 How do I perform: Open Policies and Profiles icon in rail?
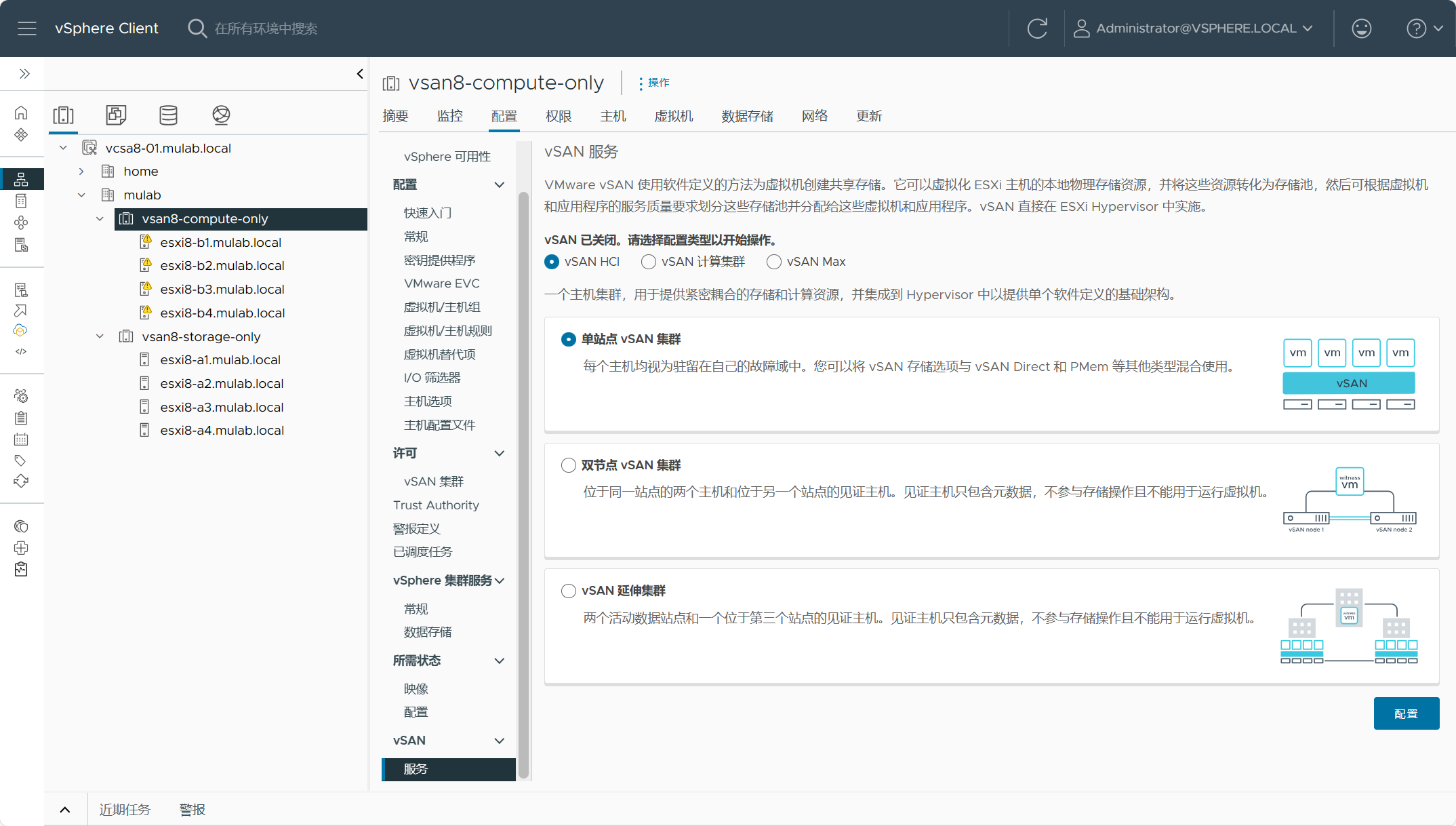click(x=21, y=290)
